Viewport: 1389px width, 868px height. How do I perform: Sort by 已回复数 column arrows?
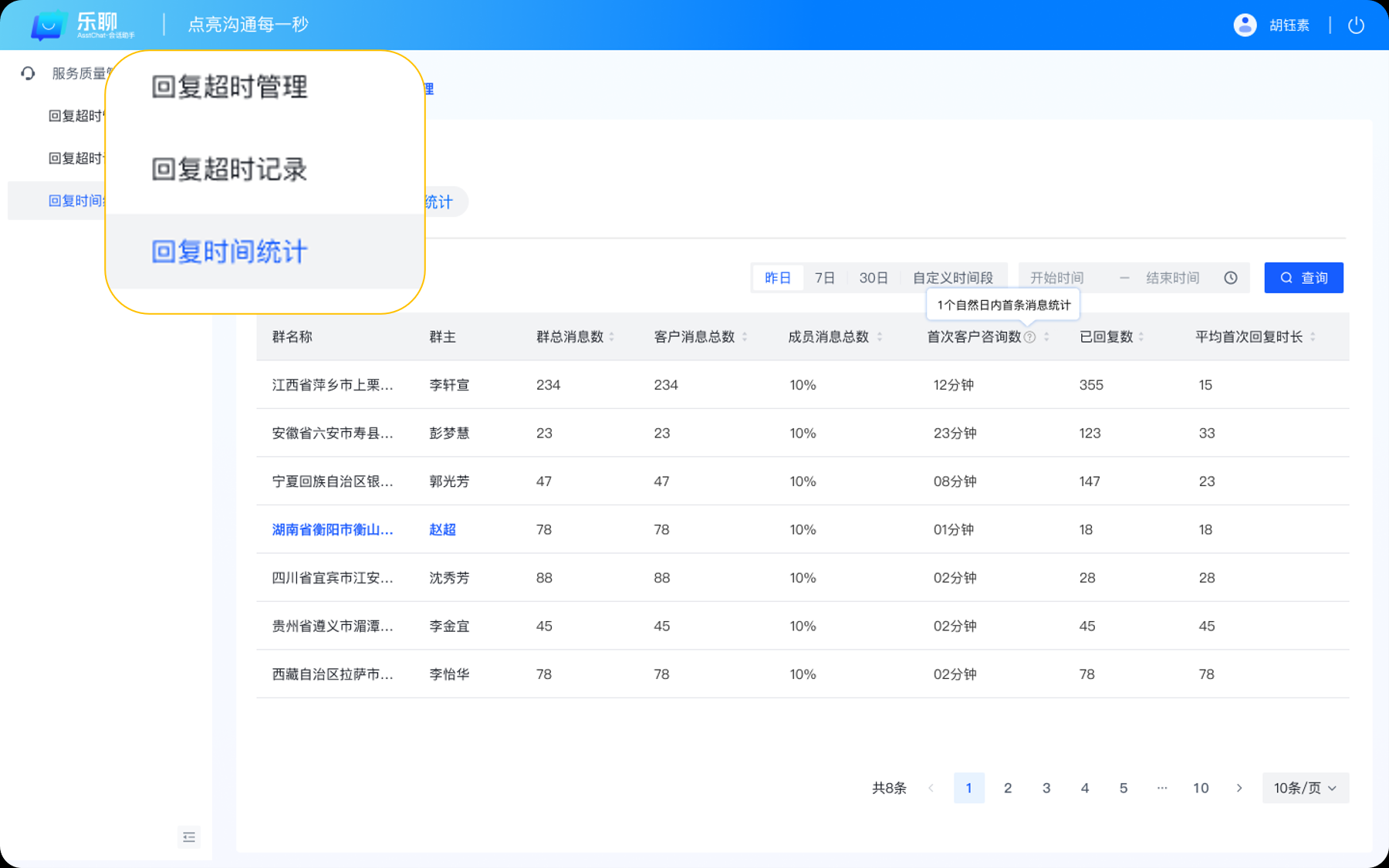tap(1141, 337)
